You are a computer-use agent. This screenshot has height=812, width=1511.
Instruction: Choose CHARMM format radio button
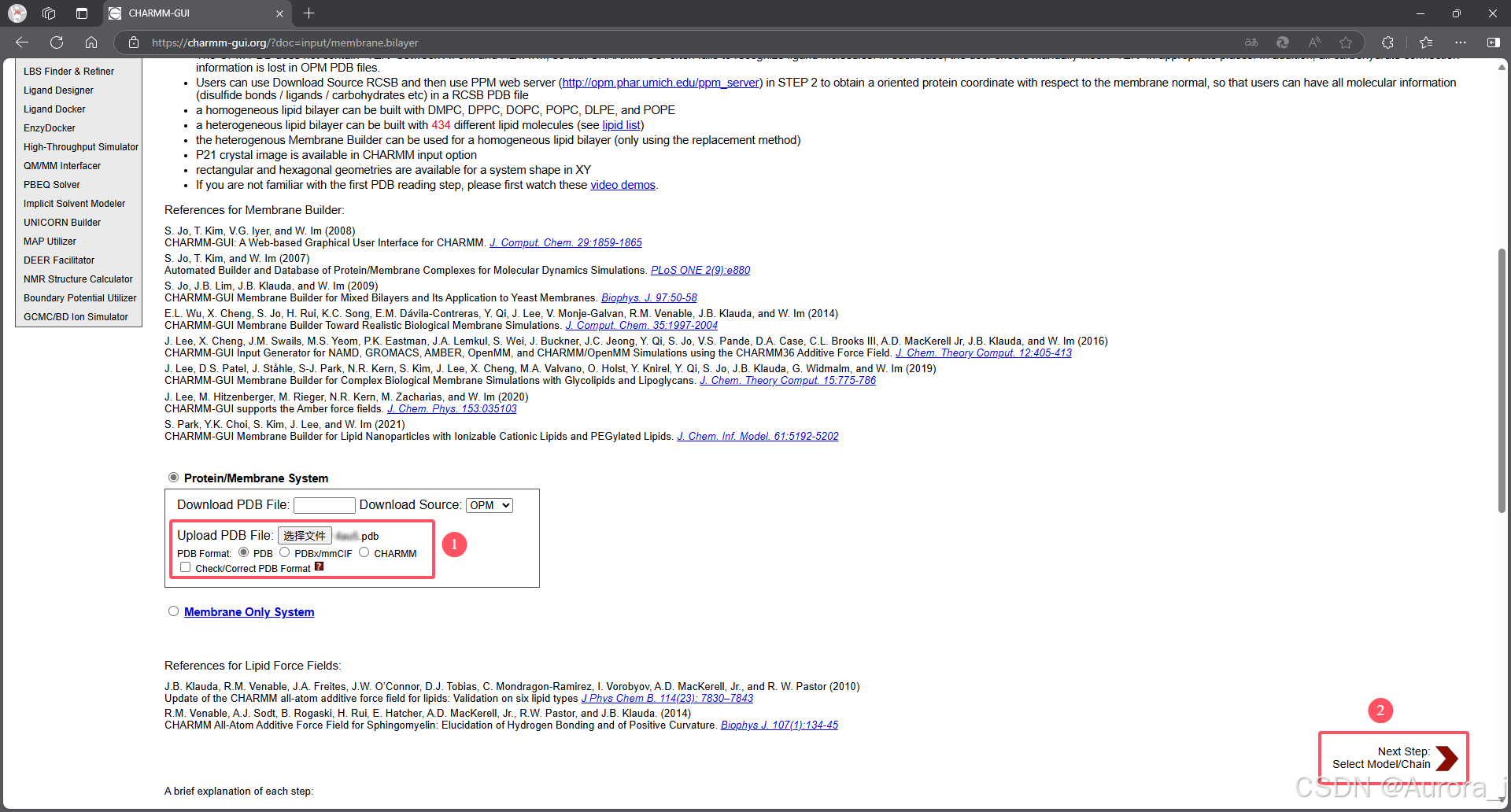pos(364,552)
